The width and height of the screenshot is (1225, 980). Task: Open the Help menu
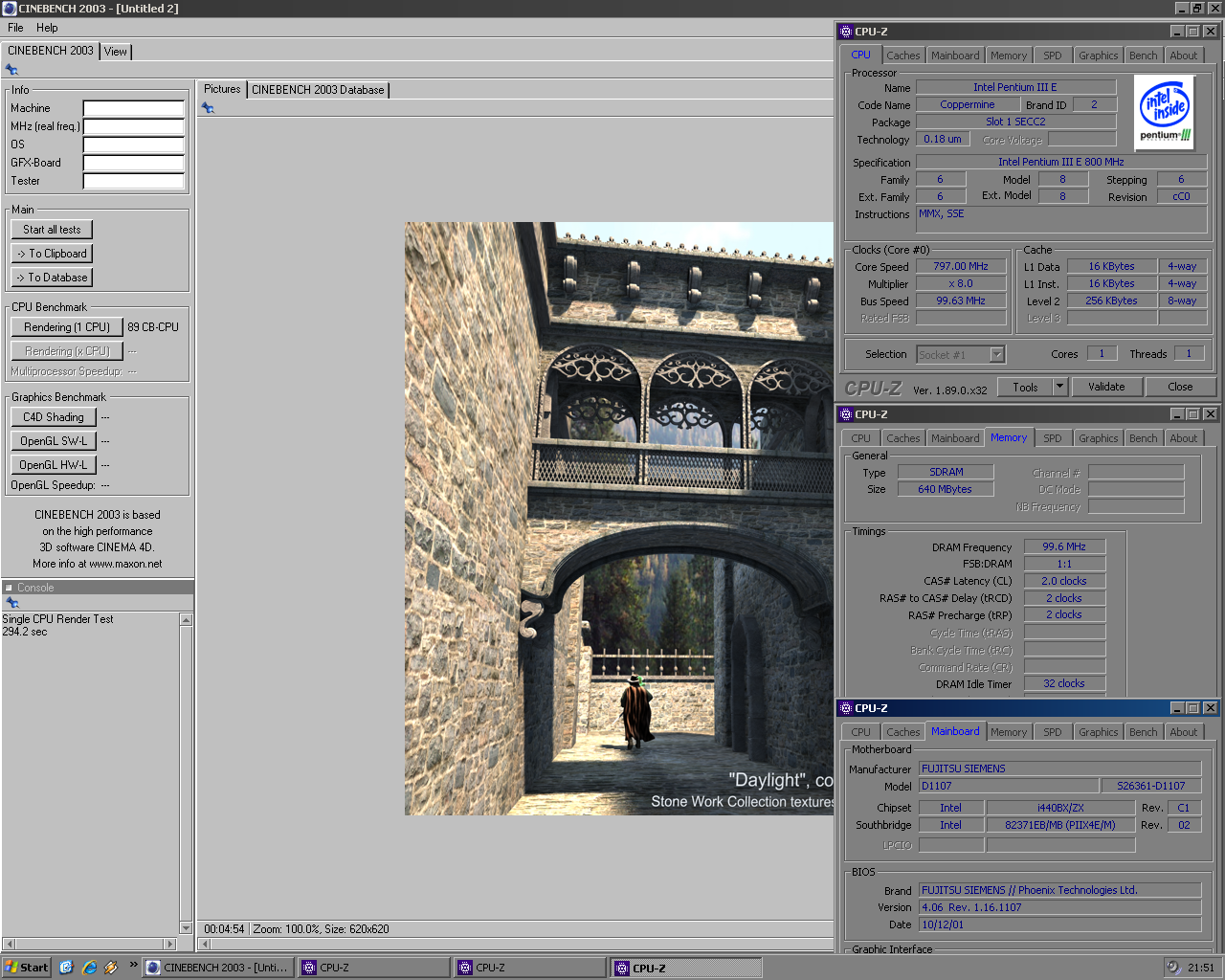pyautogui.click(x=47, y=28)
